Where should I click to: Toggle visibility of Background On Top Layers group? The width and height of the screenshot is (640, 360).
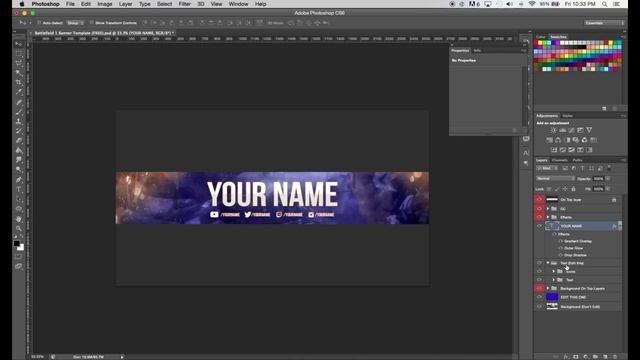click(x=539, y=288)
